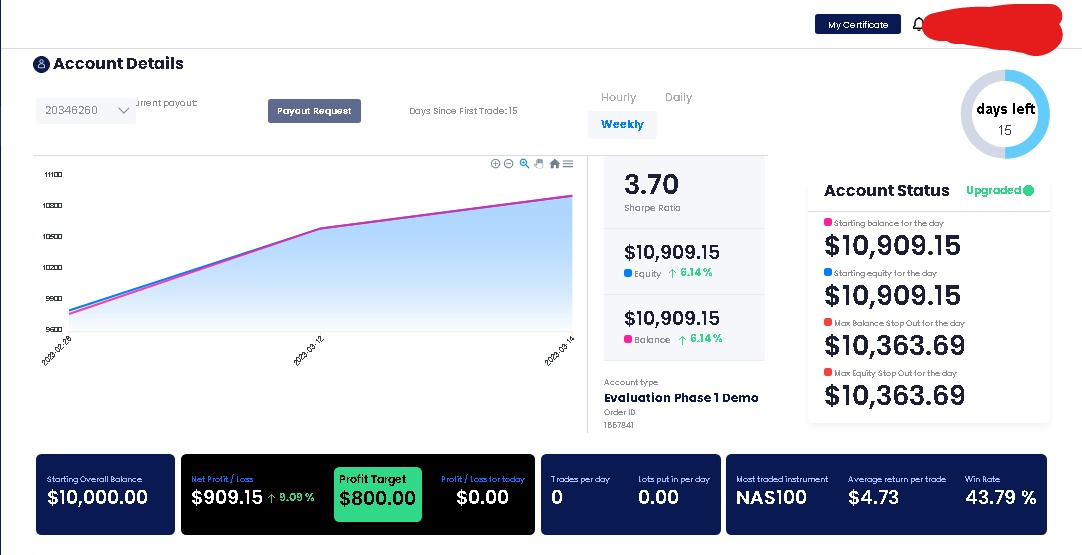This screenshot has height=555, width=1082.
Task: Open My Certificate button
Action: pos(858,24)
